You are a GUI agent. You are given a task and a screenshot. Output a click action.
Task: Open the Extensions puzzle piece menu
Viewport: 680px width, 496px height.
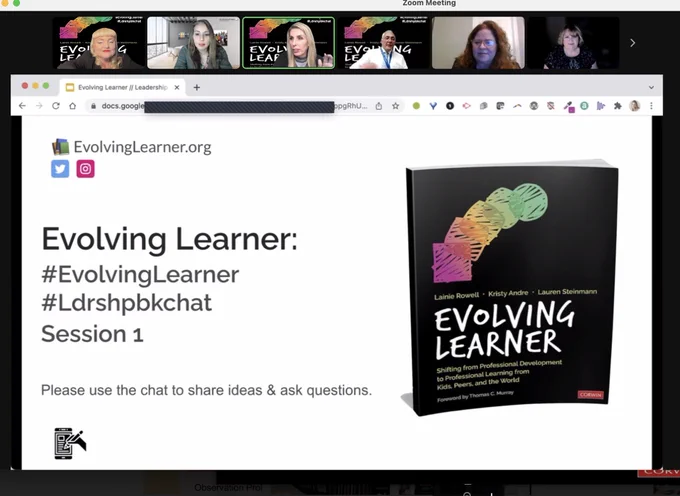coord(618,105)
